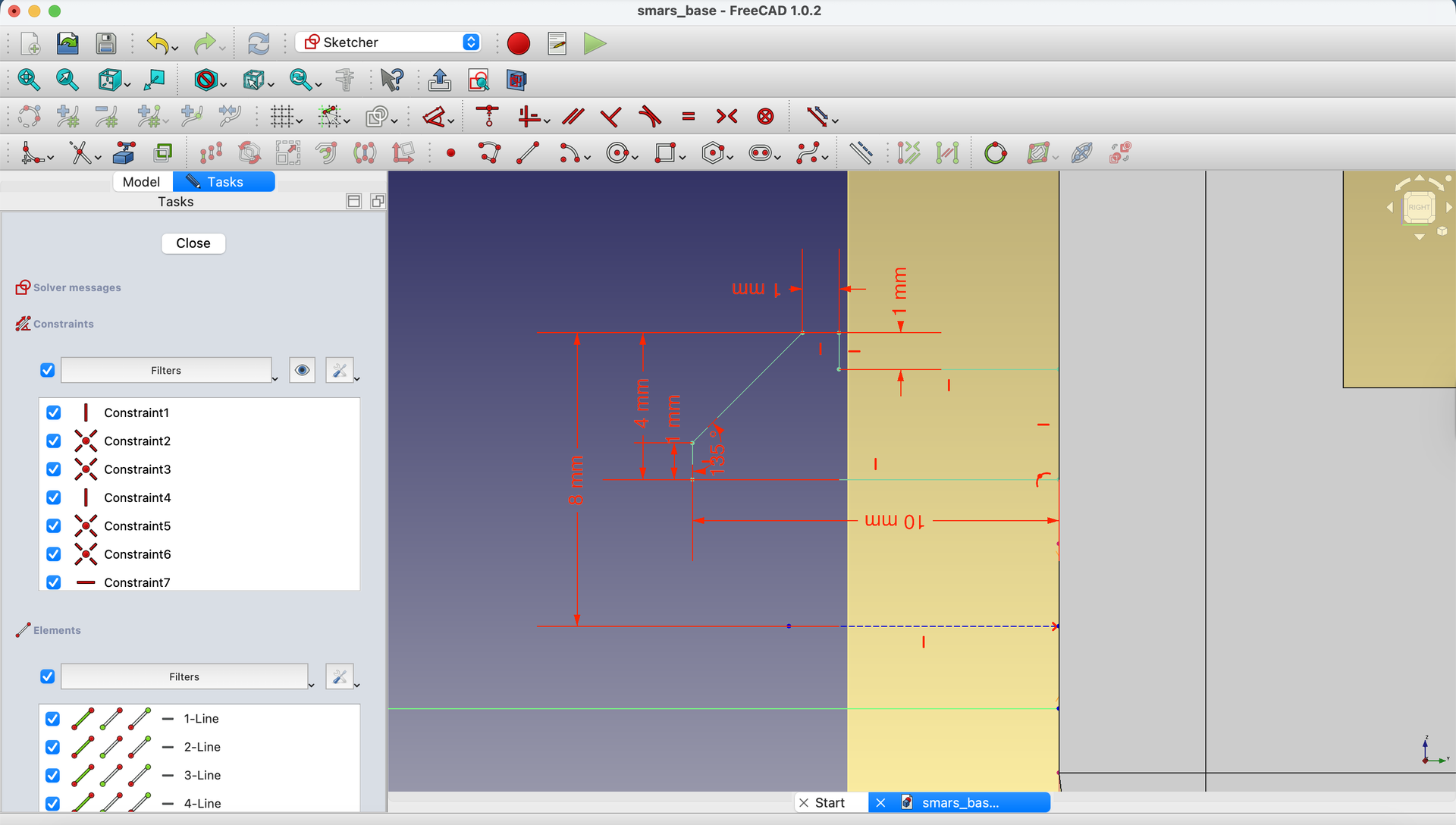Viewport: 1456px width, 825px height.
Task: Apply the equality constraint icon
Action: tap(689, 116)
